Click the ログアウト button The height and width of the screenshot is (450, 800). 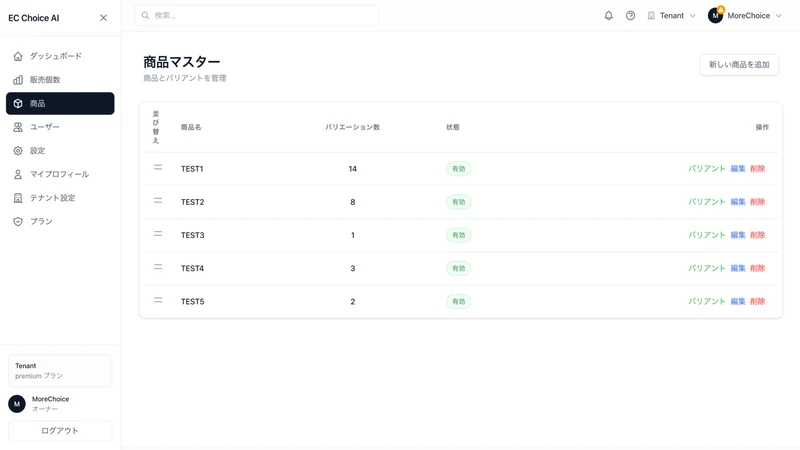point(60,431)
